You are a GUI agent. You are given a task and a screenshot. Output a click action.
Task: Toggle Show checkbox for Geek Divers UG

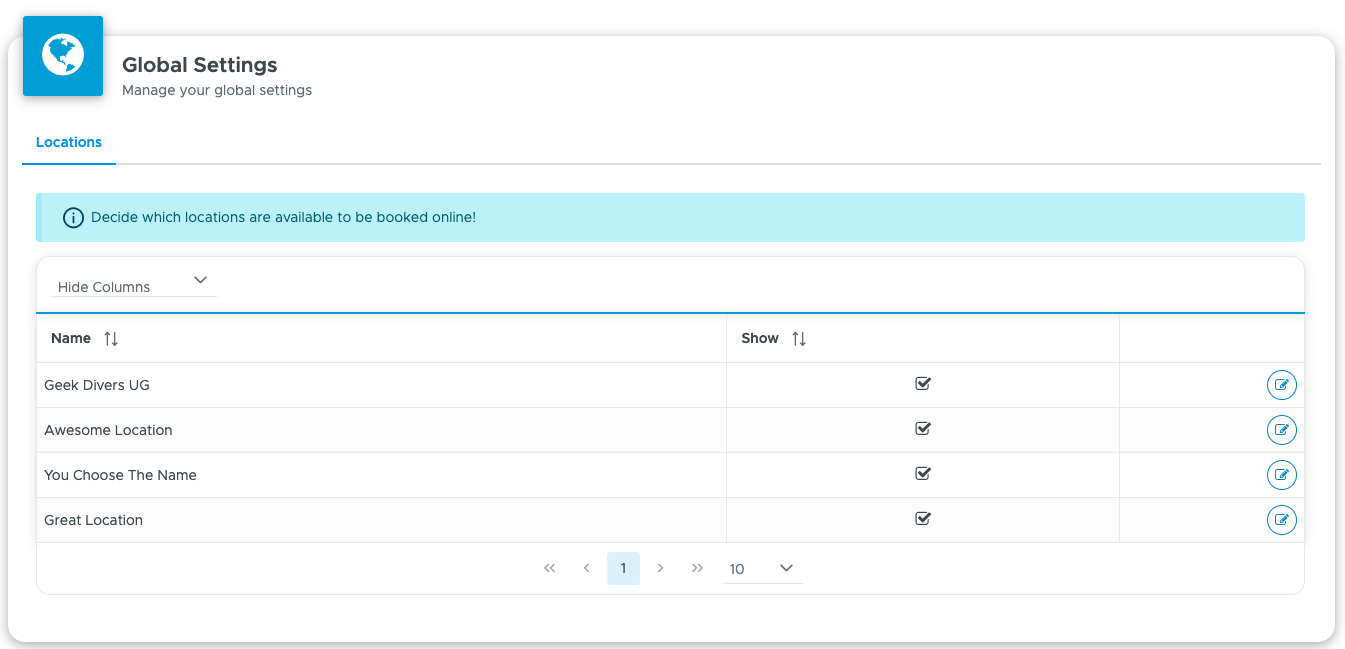(923, 384)
